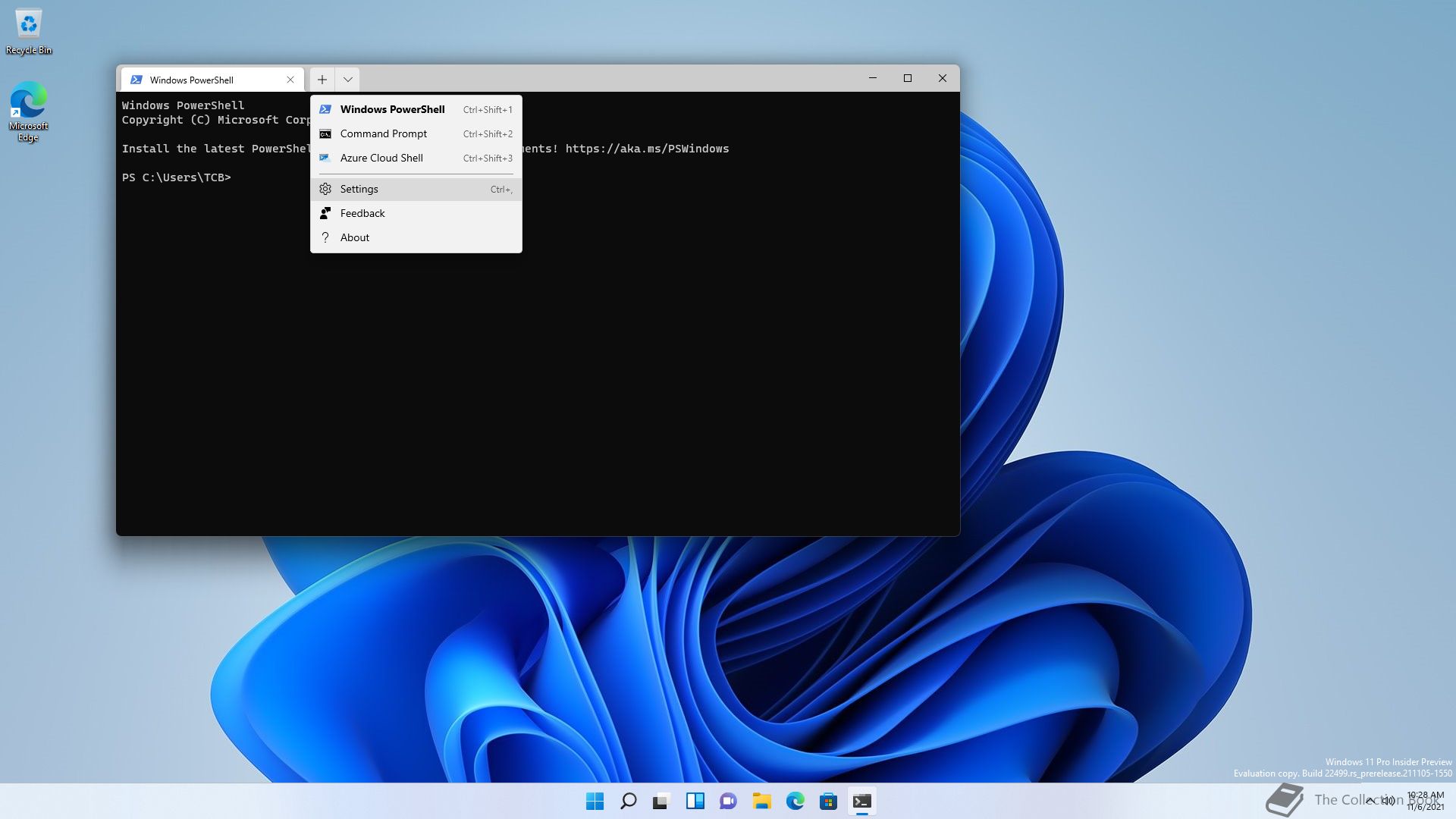Maximize the Terminal window
This screenshot has width=1456, height=819.
(x=908, y=78)
